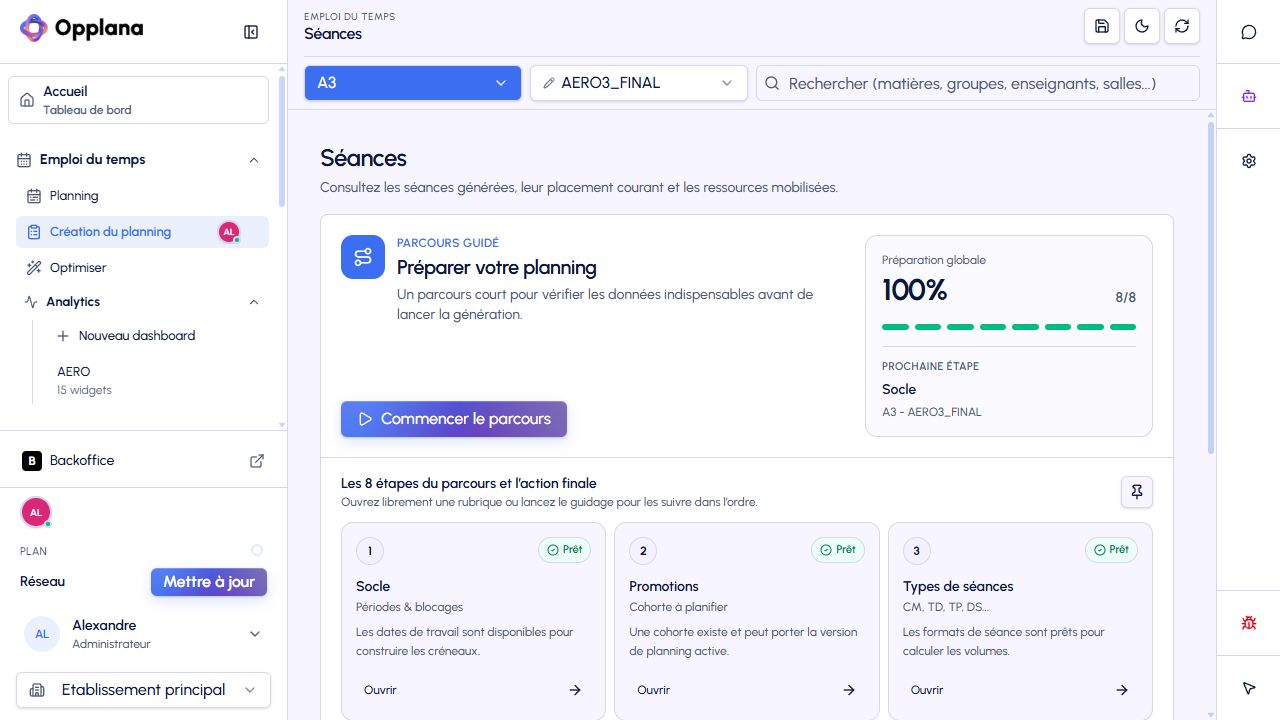Click the preparation progress bar segments
This screenshot has width=1280, height=720.
pos(1009,327)
